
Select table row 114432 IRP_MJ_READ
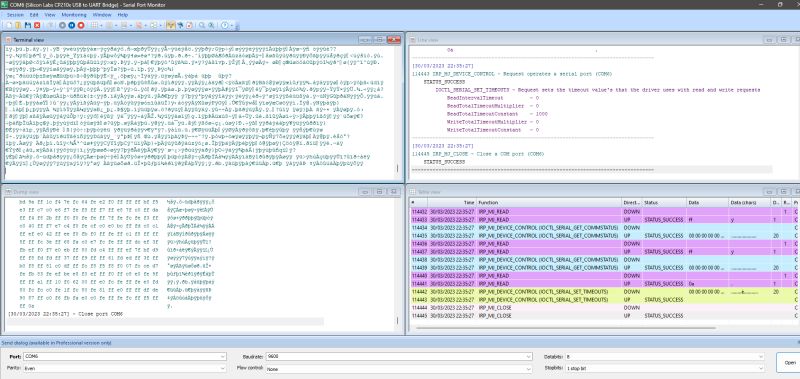(604, 211)
